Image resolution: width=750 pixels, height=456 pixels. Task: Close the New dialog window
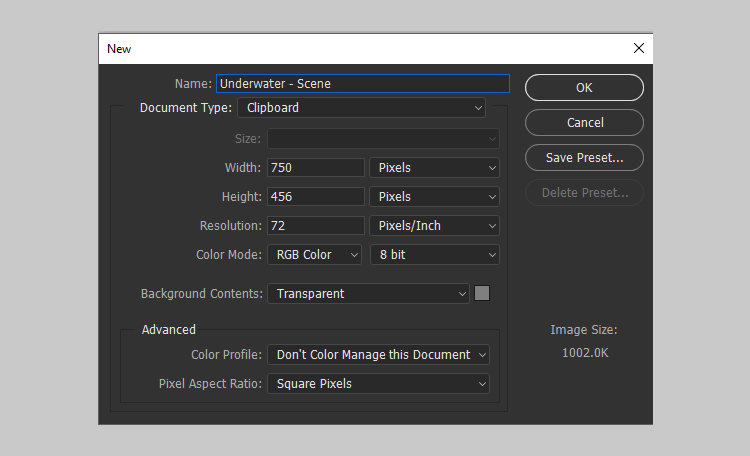[639, 48]
